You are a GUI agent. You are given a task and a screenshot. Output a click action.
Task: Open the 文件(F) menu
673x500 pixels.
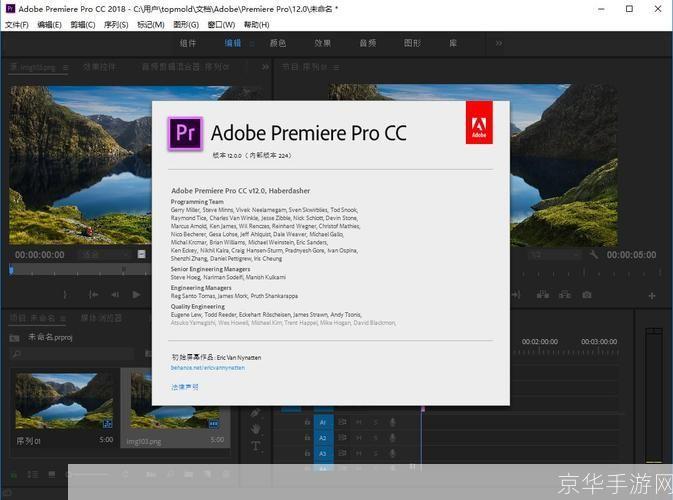coord(17,25)
